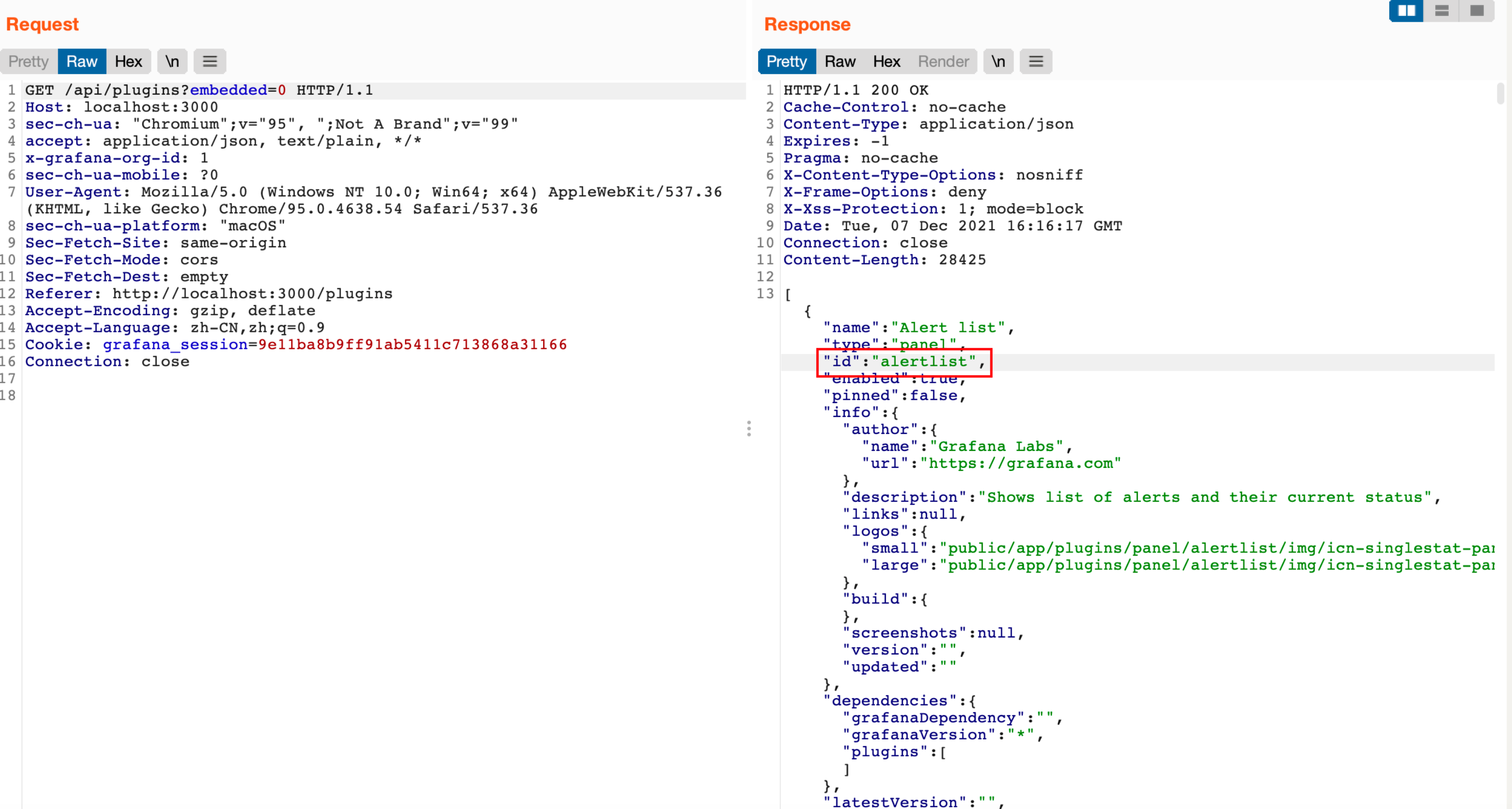Click the GET /api/plugins request line

198,90
